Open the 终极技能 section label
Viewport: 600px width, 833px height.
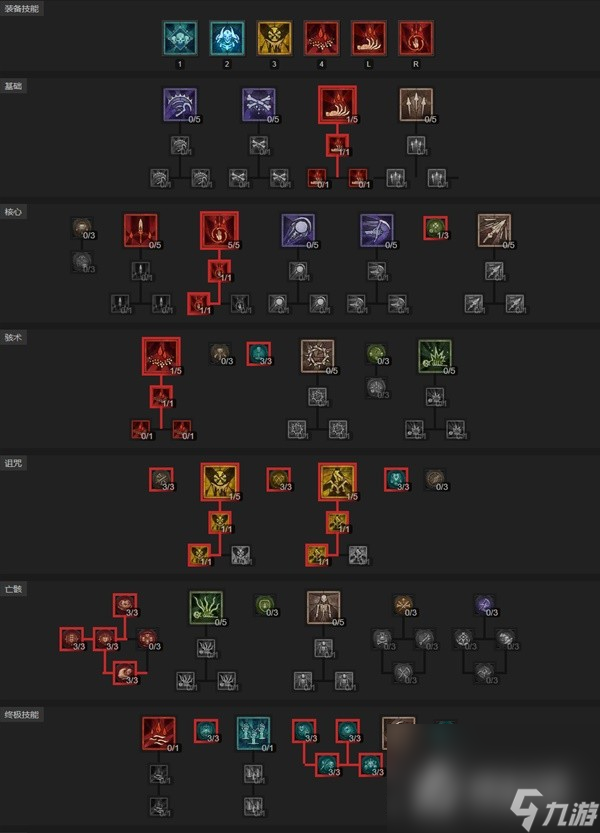(x=22, y=715)
